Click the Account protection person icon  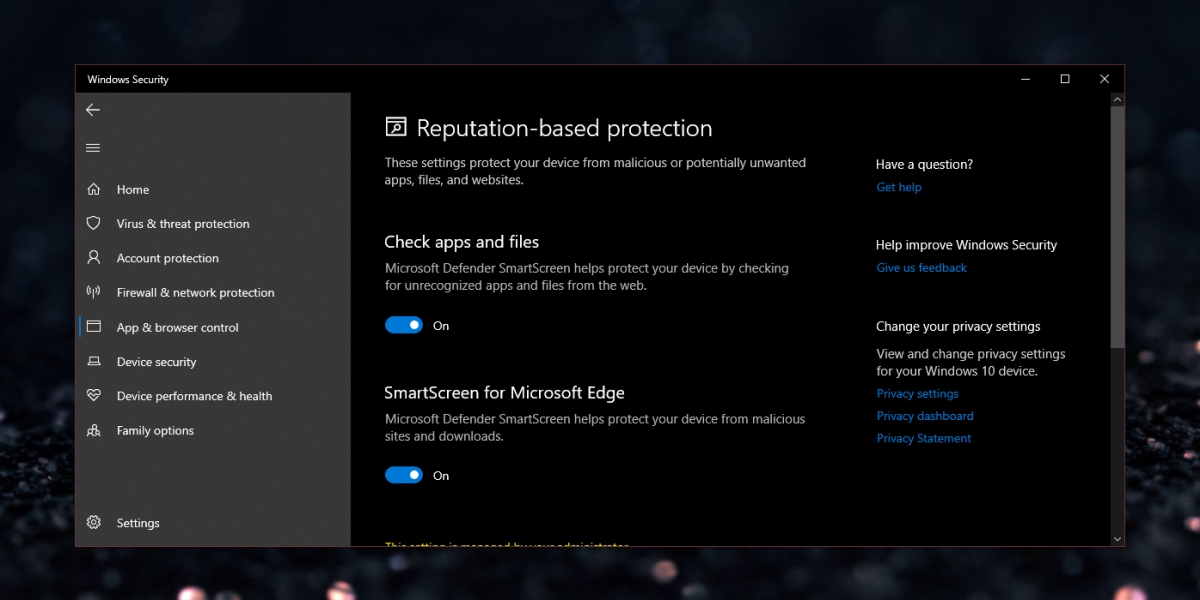point(94,258)
